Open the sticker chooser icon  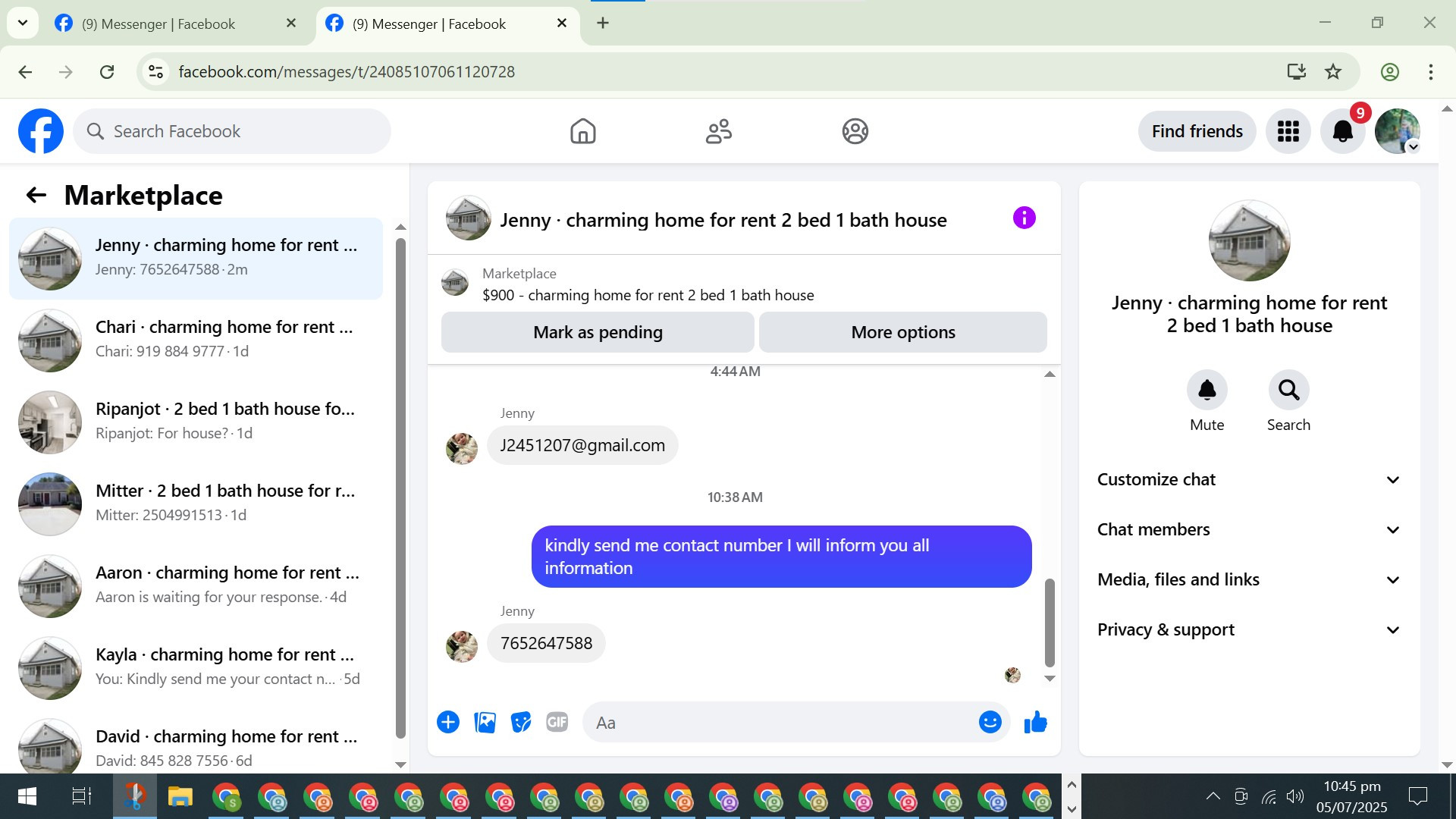tap(521, 723)
